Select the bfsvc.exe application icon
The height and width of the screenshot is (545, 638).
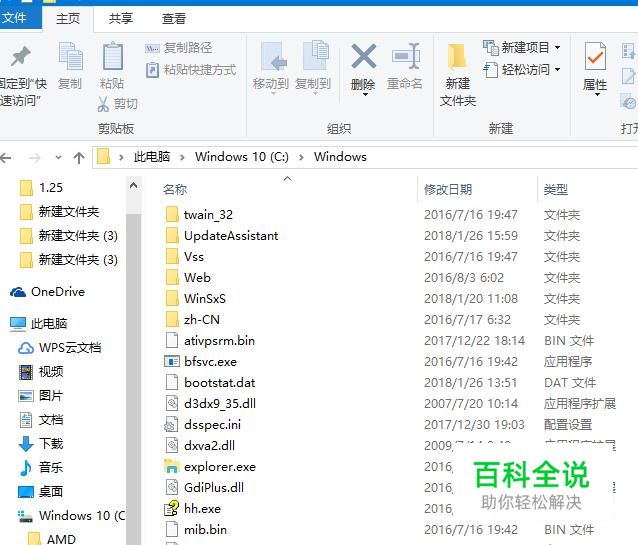click(172, 361)
